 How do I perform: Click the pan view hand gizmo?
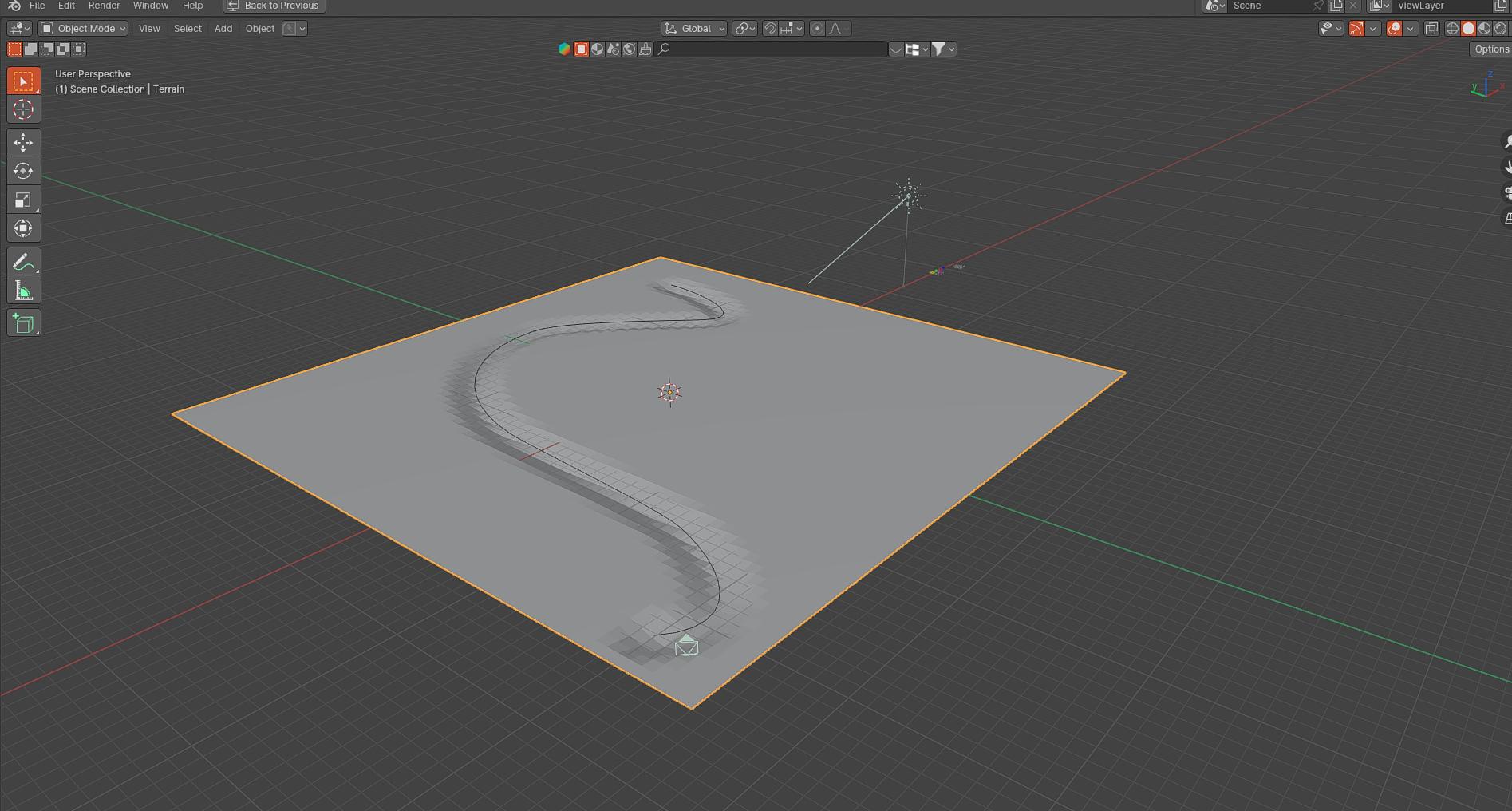pos(1506,167)
